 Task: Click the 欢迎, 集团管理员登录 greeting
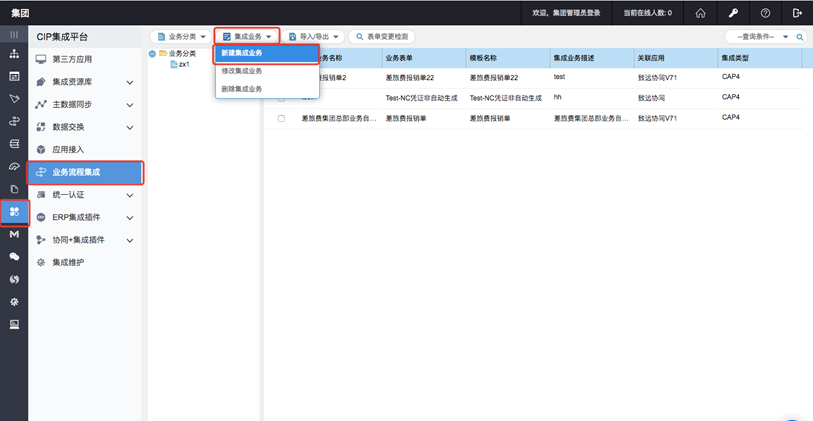[566, 13]
